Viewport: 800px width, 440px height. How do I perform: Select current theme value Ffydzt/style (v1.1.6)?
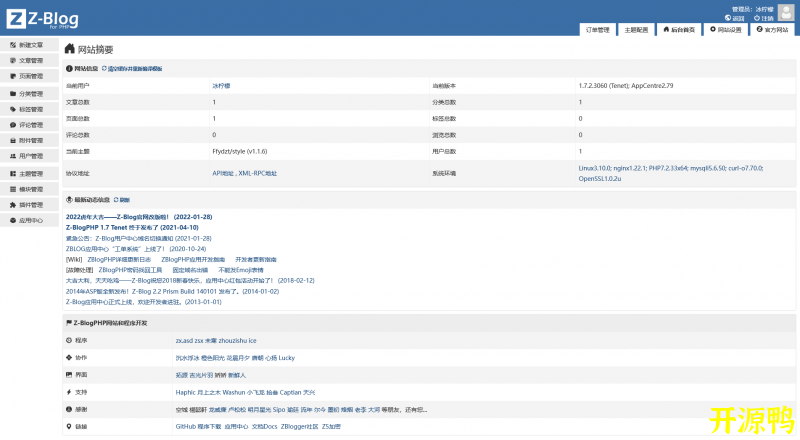[x=240, y=152]
